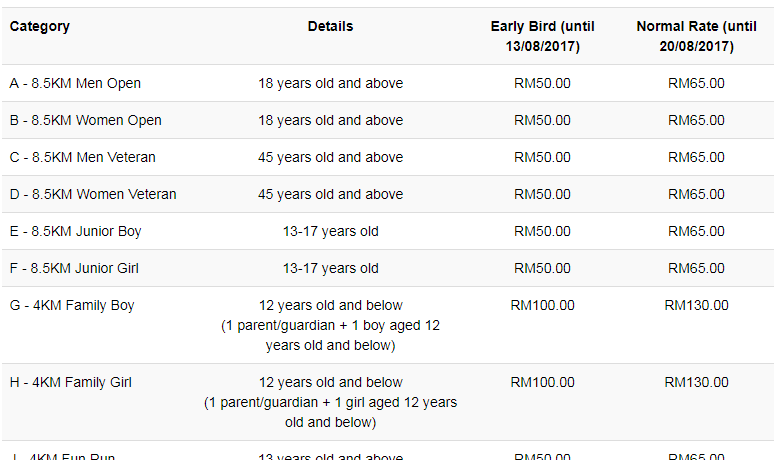Click the G - 4KM Family Boy category
Image resolution: width=780 pixels, height=460 pixels.
[x=72, y=305]
